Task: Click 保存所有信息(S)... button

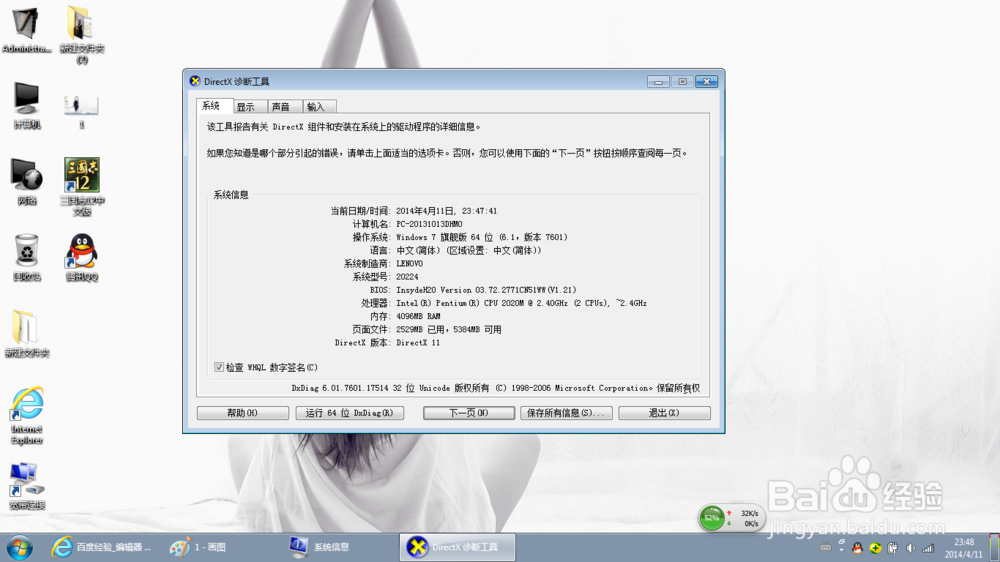Action: tap(566, 413)
